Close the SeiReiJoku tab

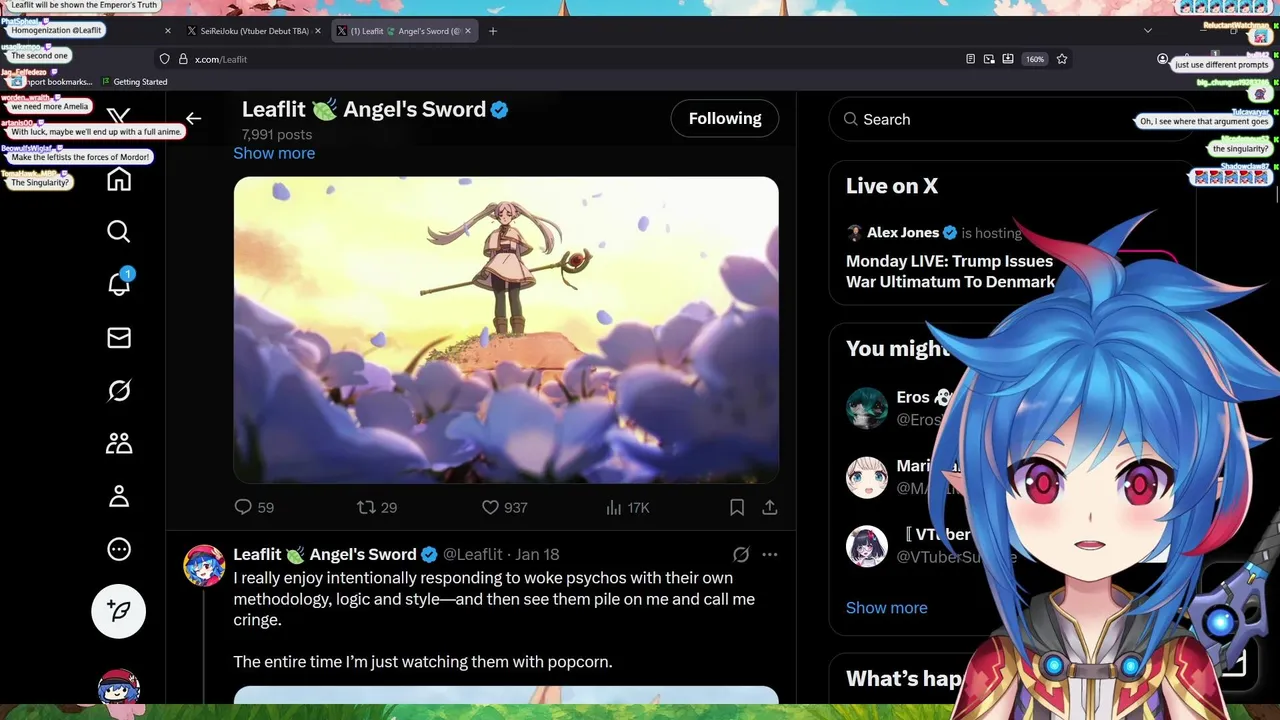click(318, 31)
